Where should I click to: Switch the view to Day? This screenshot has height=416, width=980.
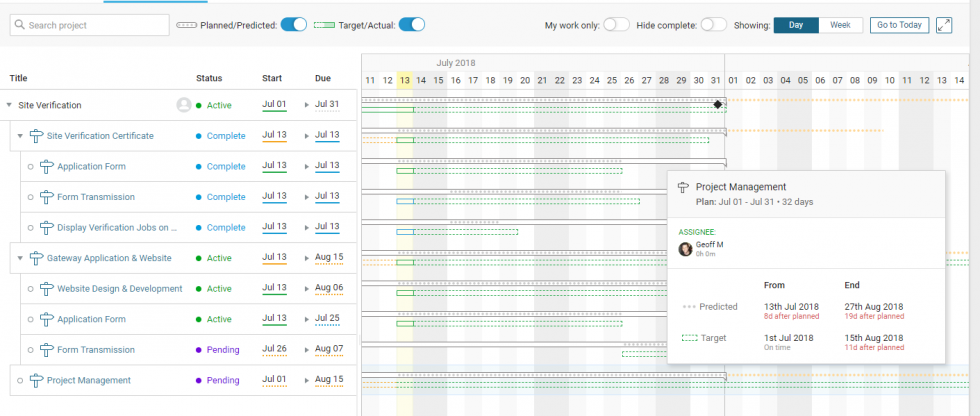pos(796,25)
